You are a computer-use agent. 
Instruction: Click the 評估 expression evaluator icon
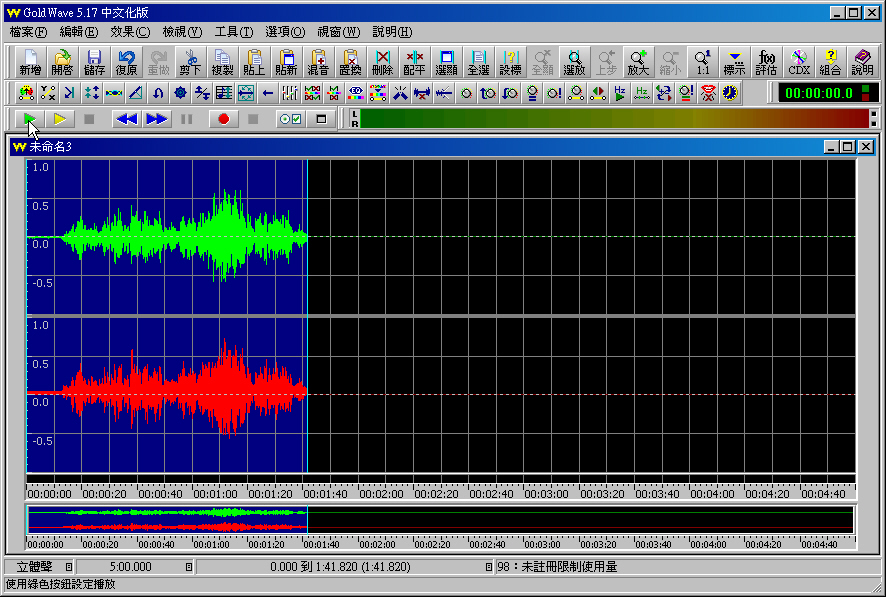coord(767,63)
